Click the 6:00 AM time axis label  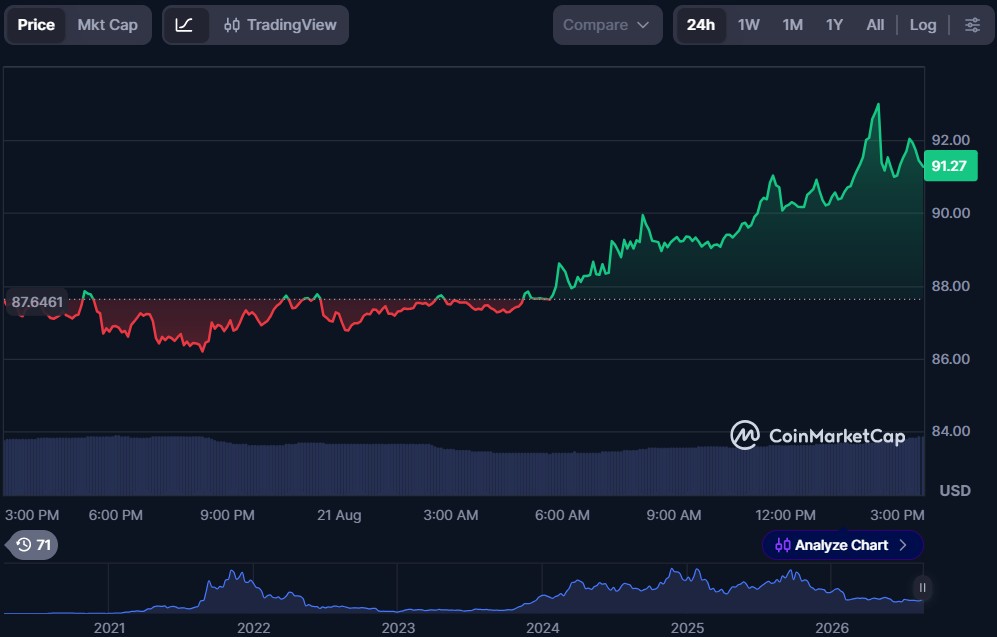point(562,515)
